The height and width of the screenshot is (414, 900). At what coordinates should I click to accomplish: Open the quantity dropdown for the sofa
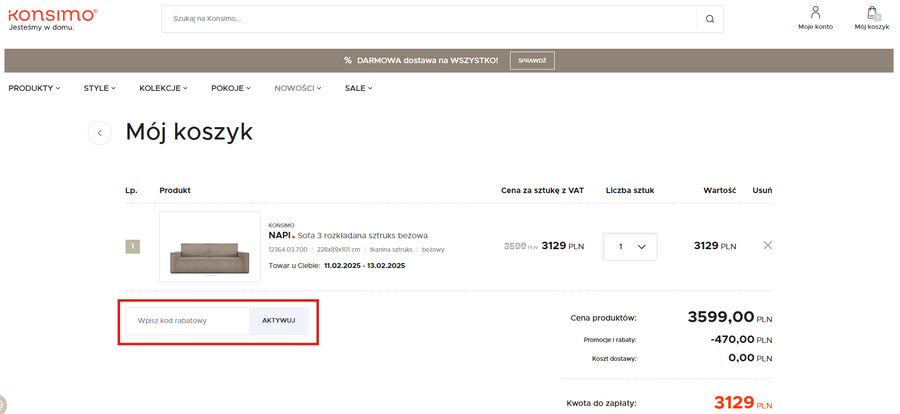(x=630, y=246)
